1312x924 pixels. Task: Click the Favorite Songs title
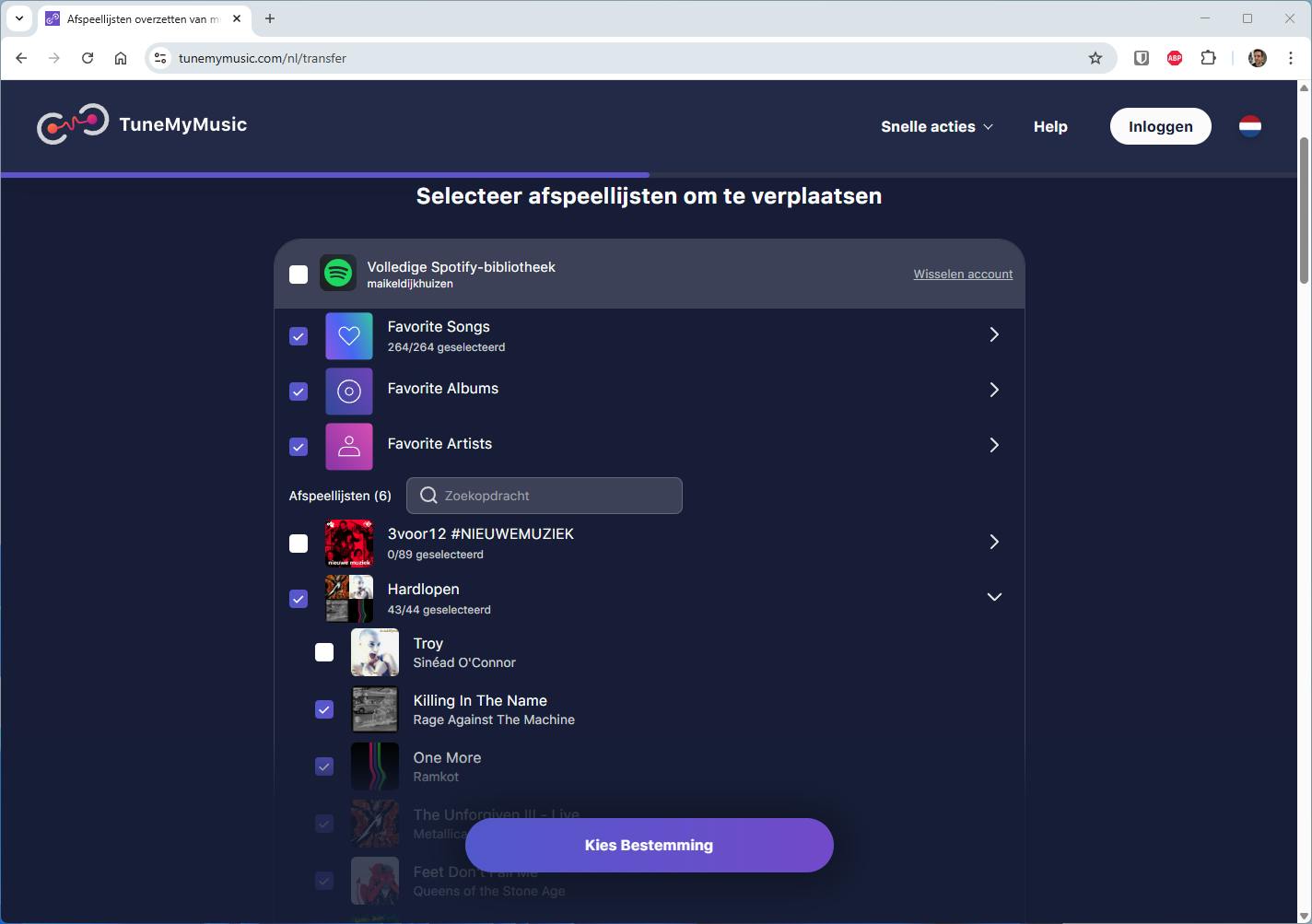(x=439, y=326)
